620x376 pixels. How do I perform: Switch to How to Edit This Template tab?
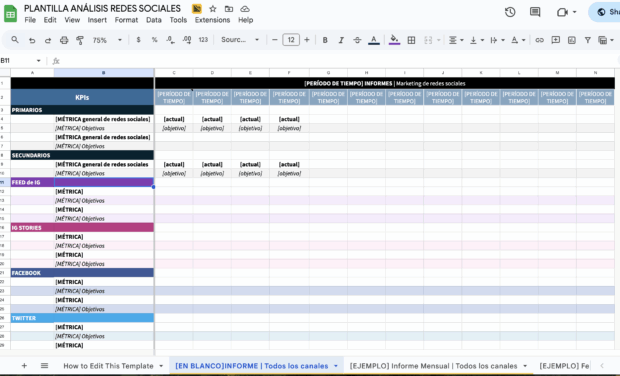[108, 366]
